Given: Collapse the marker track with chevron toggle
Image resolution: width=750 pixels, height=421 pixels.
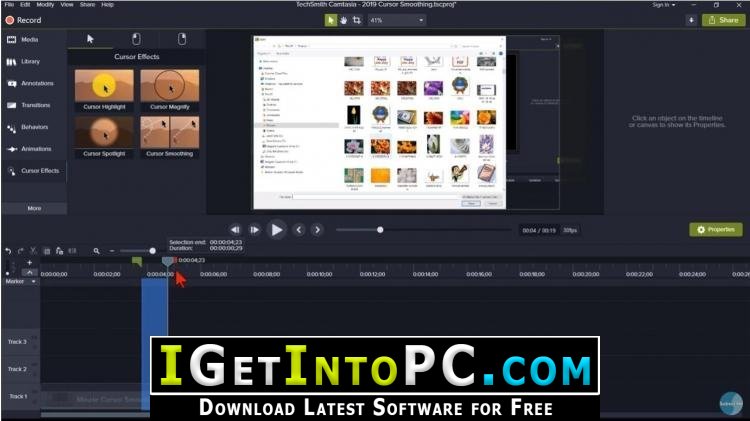Looking at the screenshot, I should [x=29, y=272].
